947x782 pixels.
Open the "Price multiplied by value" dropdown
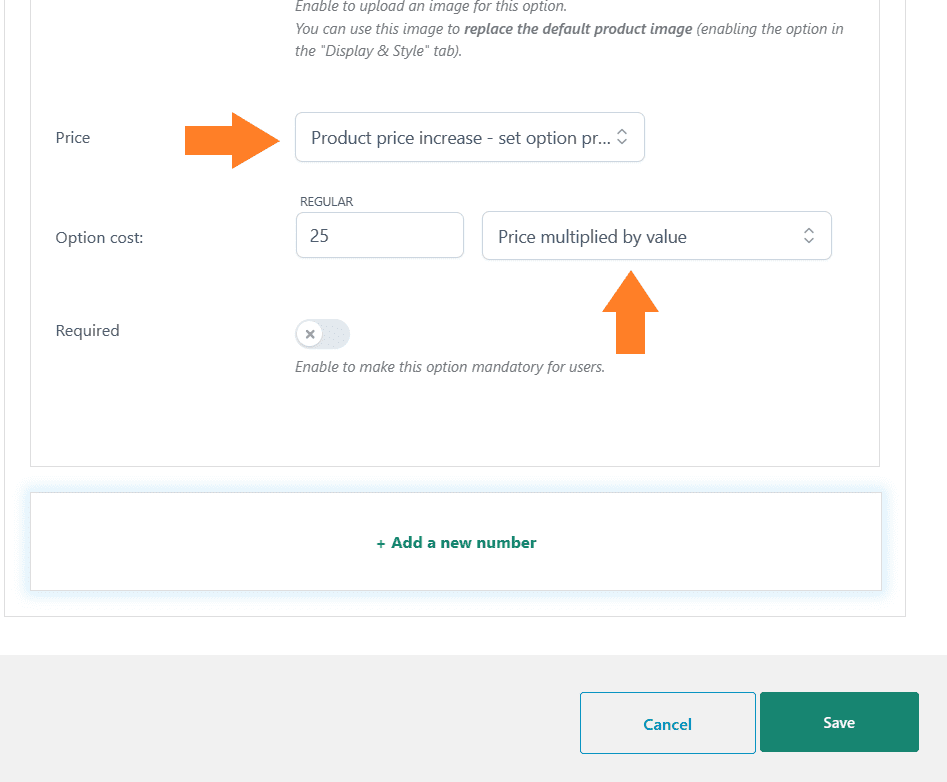[656, 236]
